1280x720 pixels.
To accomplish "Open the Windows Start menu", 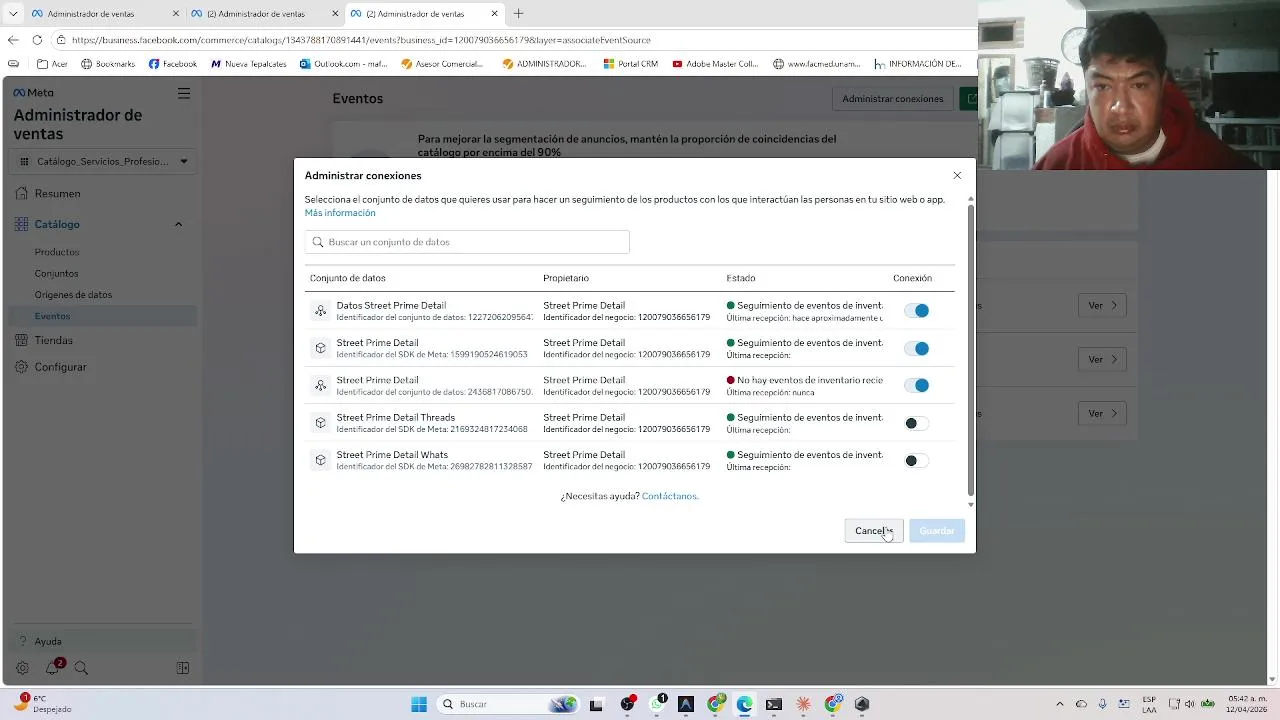I will point(419,704).
